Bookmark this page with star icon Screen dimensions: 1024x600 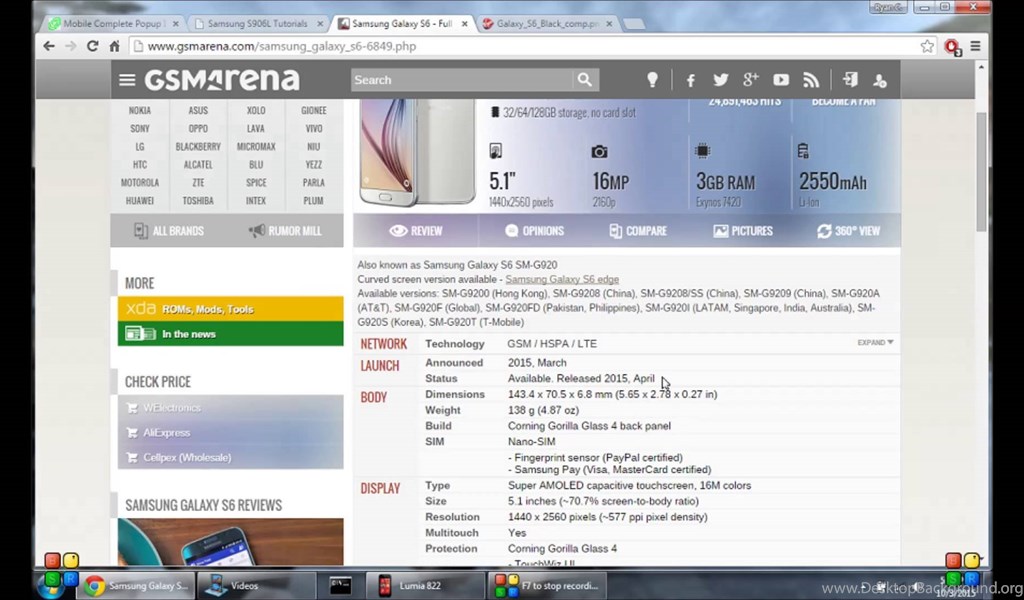(927, 46)
